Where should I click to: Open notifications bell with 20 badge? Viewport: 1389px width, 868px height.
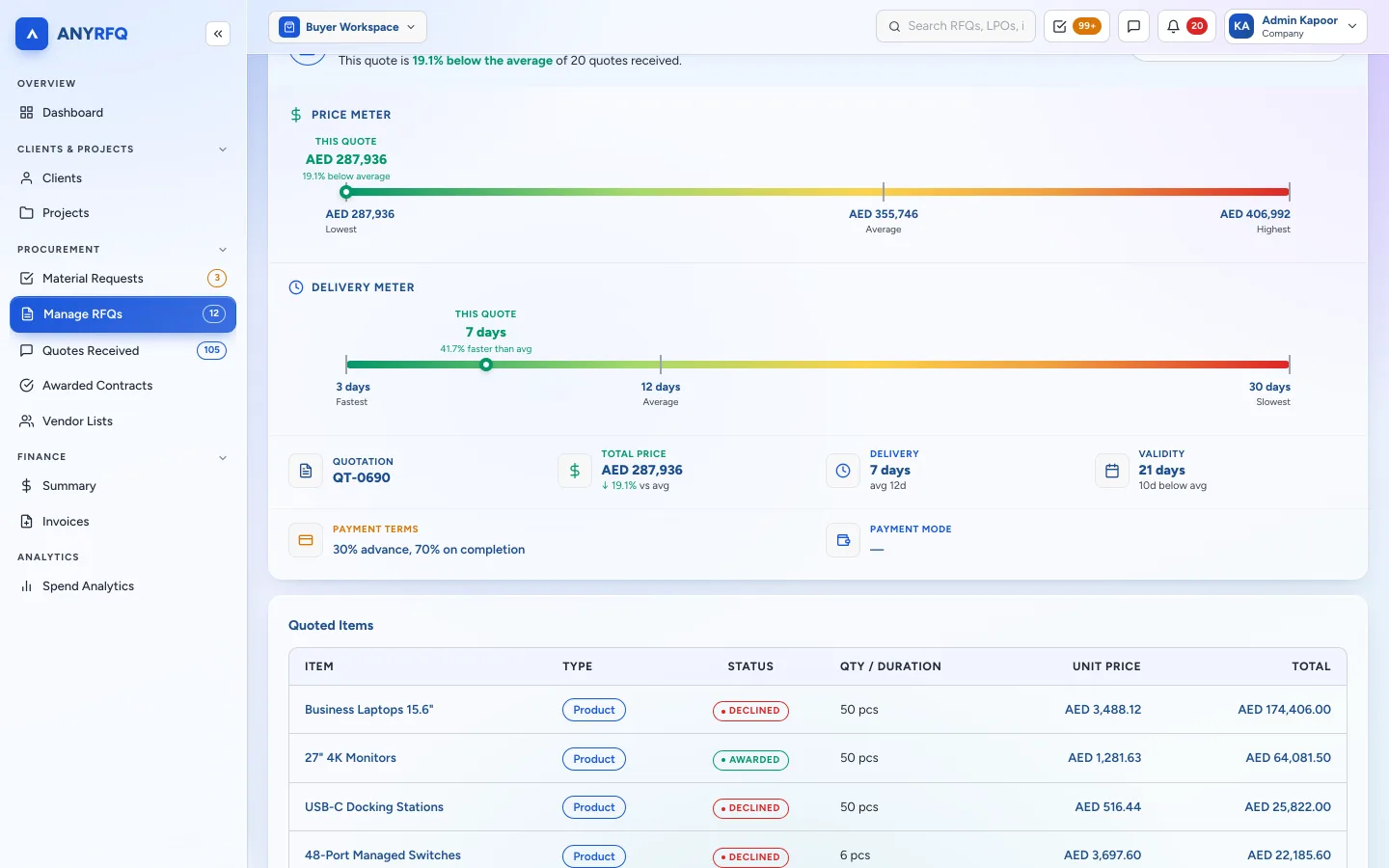(1186, 26)
